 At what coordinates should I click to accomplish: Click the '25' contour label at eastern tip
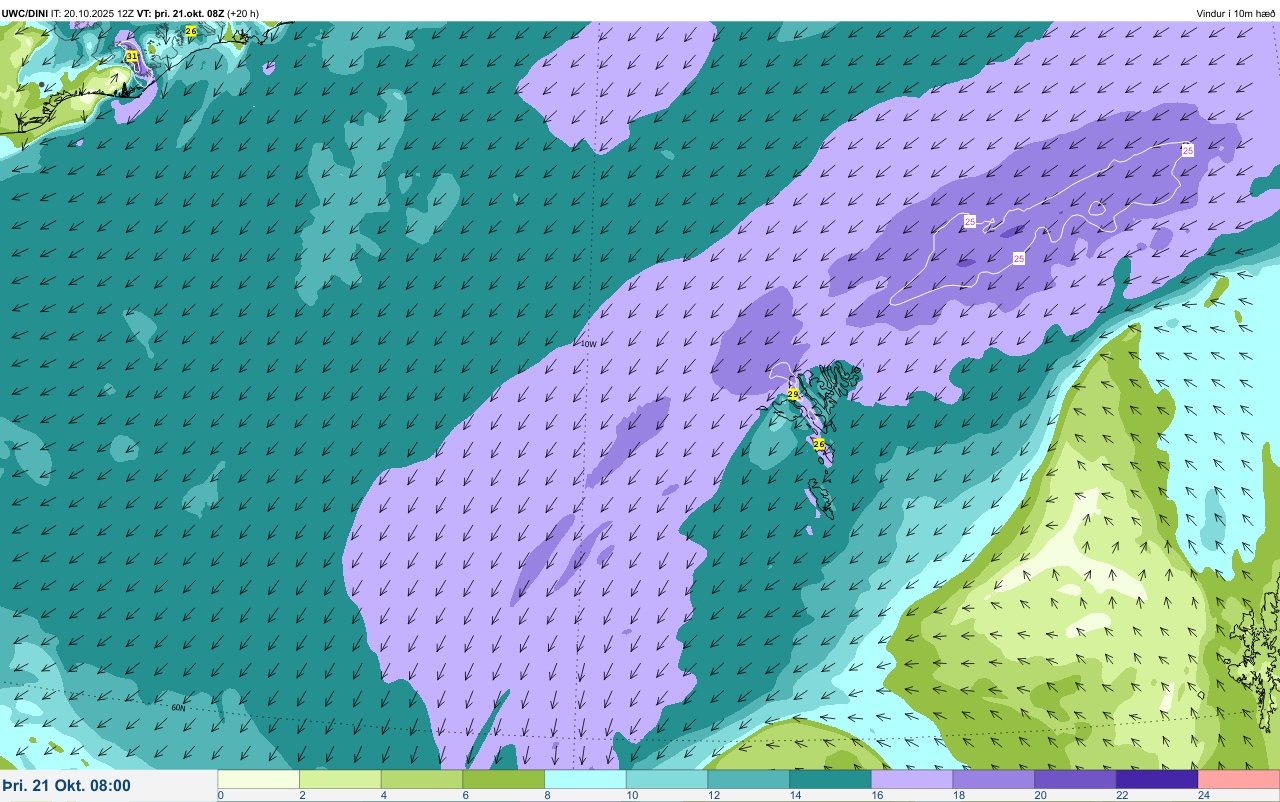tap(1188, 150)
